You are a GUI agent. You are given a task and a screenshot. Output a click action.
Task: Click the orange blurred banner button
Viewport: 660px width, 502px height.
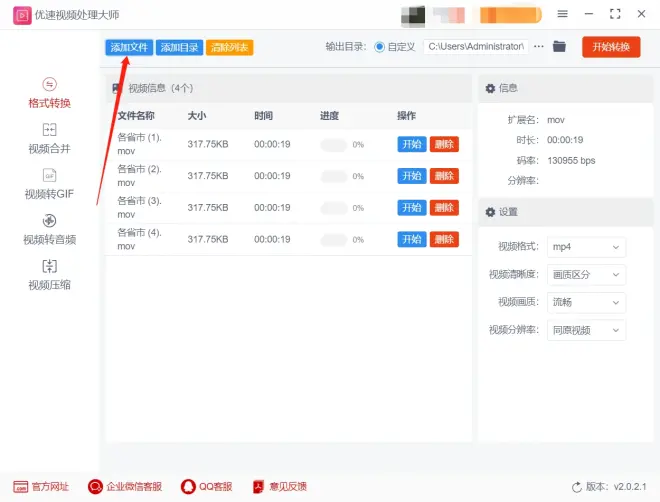click(511, 16)
